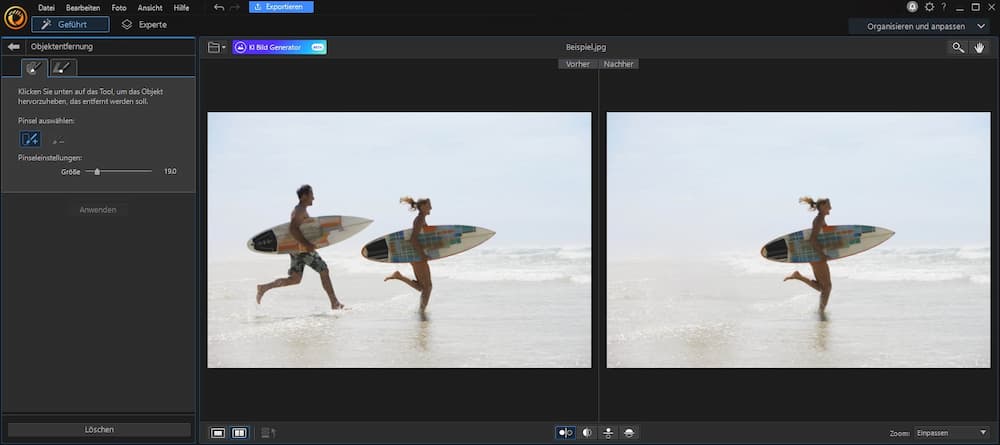The width and height of the screenshot is (1000, 445).
Task: Click the notification bell icon
Action: point(912,7)
